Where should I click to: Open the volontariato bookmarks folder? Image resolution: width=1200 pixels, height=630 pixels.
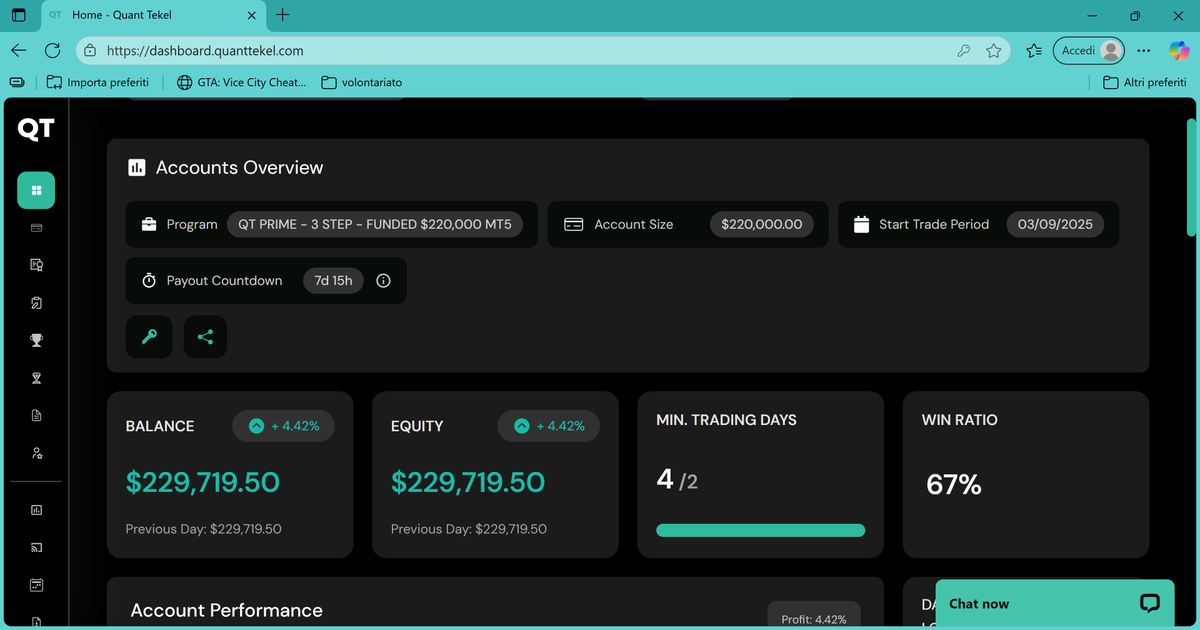tap(362, 82)
